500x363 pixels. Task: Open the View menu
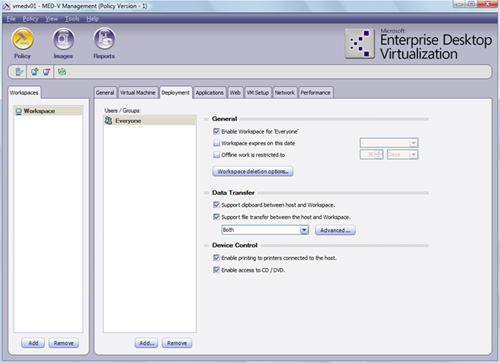tap(52, 19)
